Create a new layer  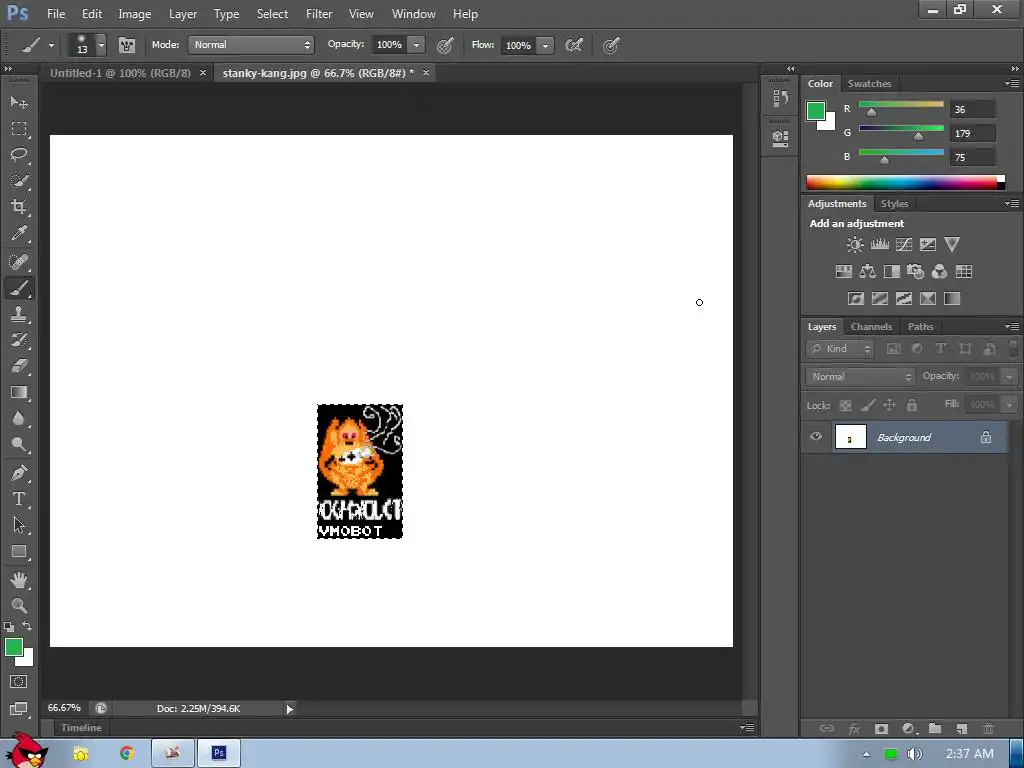[961, 728]
